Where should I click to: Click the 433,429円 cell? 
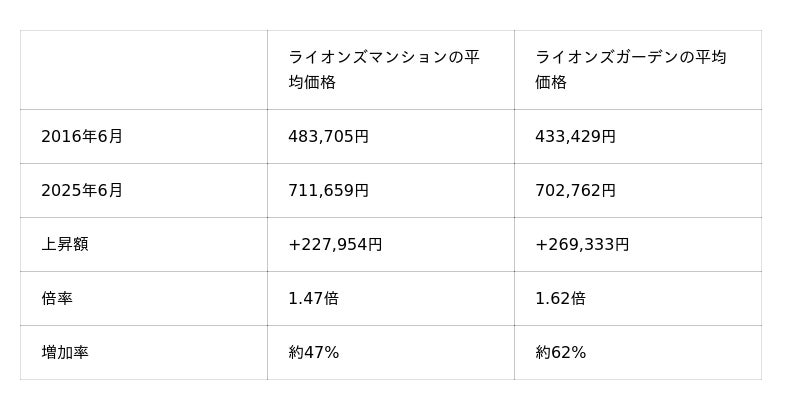coord(575,137)
